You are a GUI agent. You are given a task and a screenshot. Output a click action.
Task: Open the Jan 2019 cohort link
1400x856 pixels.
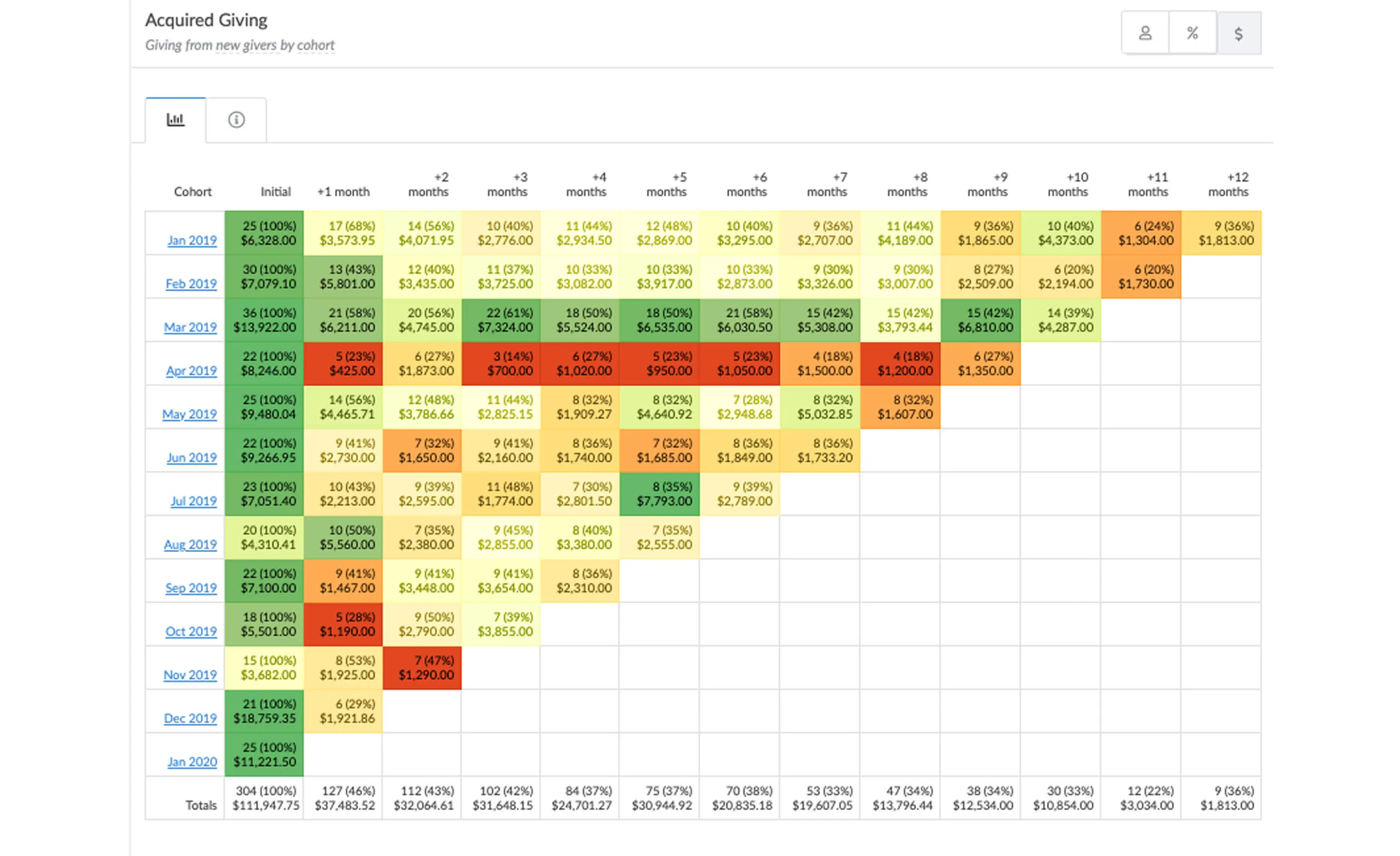pyautogui.click(x=192, y=240)
